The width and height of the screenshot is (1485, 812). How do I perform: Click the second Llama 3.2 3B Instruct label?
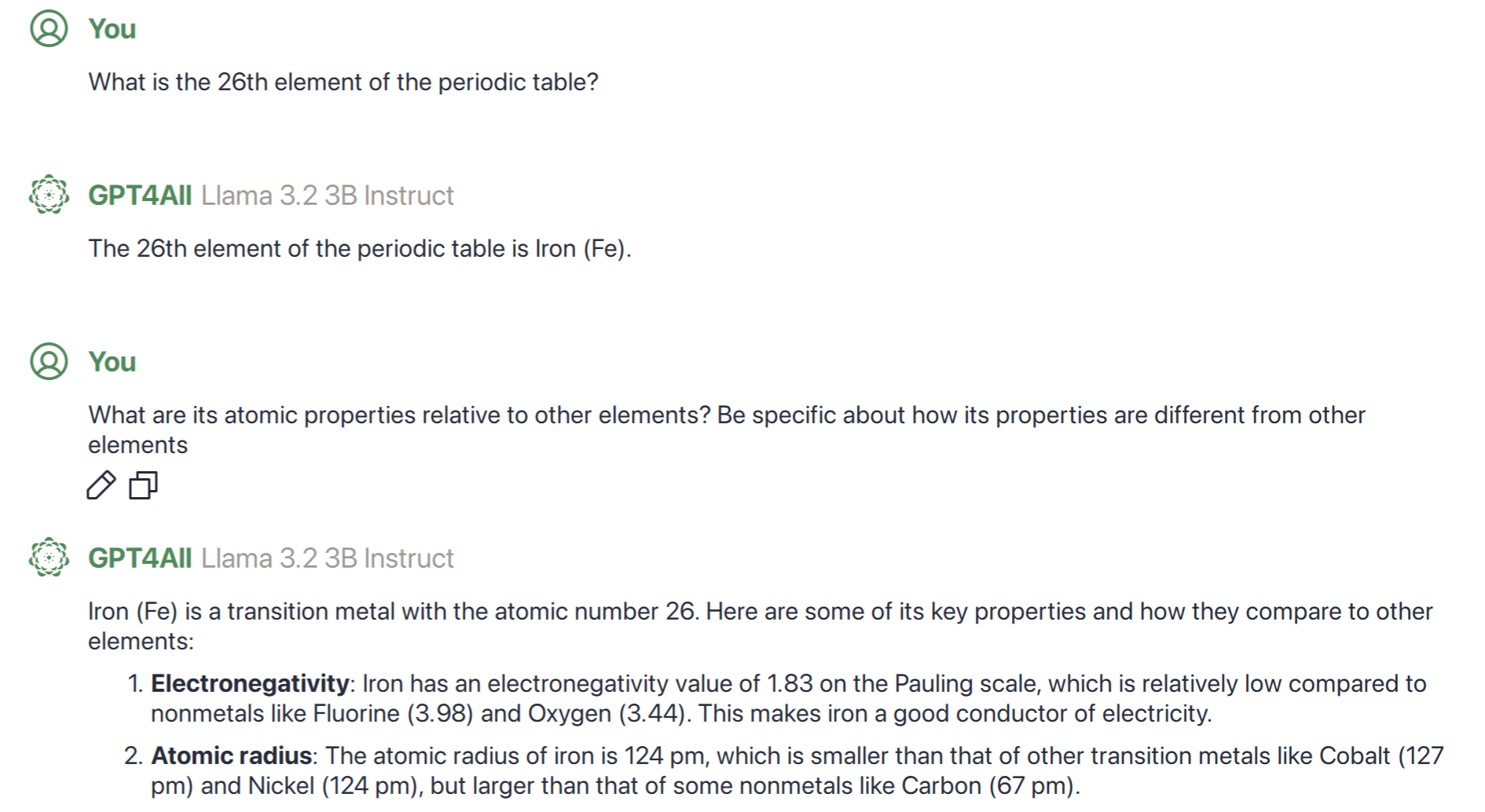327,558
